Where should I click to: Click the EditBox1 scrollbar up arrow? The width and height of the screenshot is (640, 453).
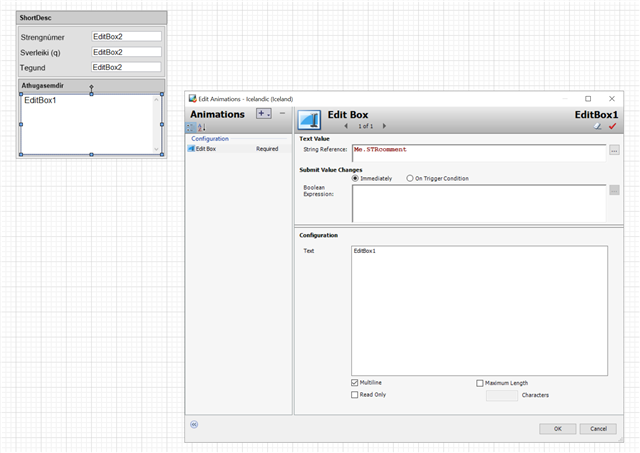[156, 100]
